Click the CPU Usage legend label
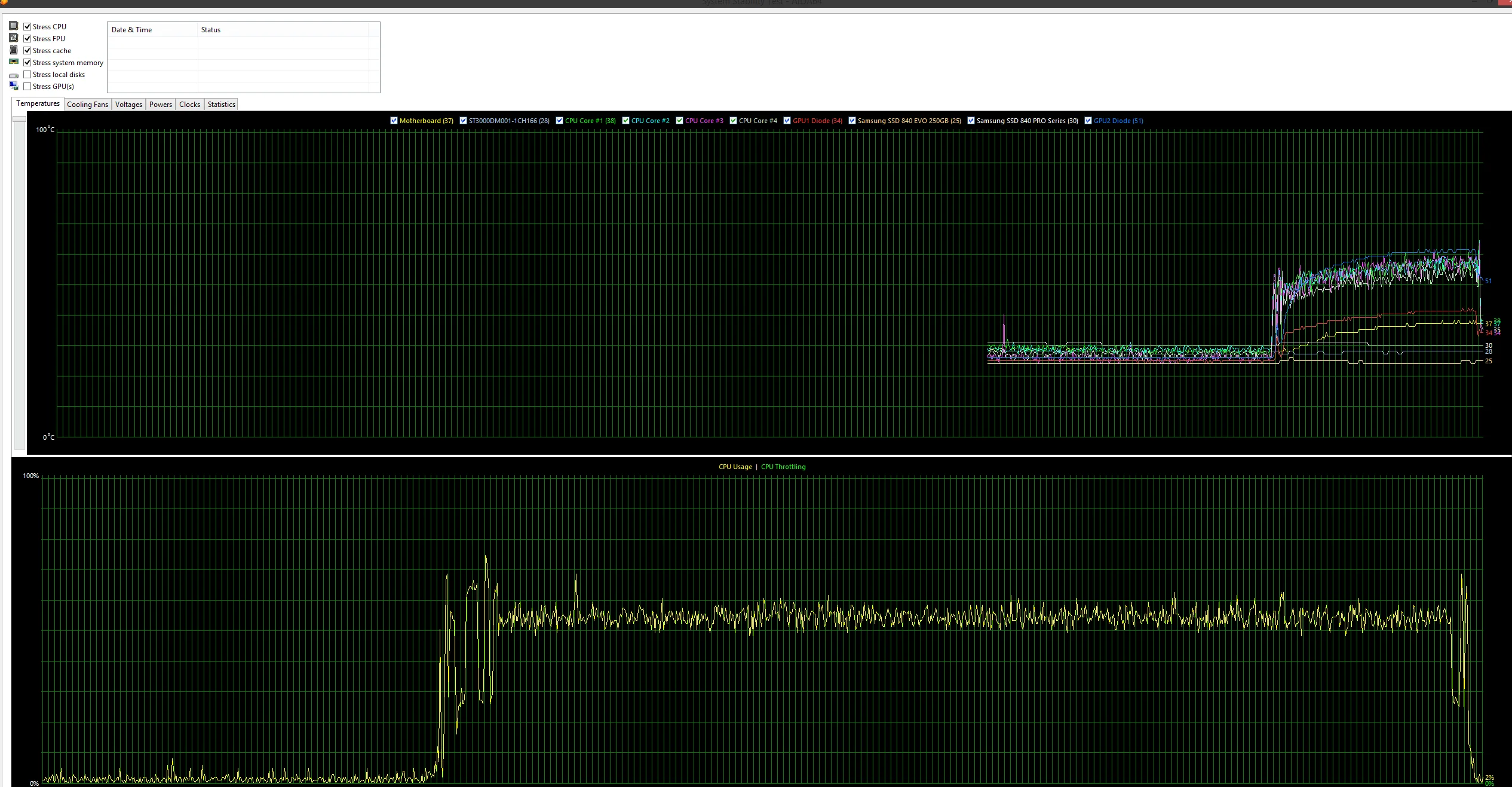The height and width of the screenshot is (787, 1512). pos(735,467)
